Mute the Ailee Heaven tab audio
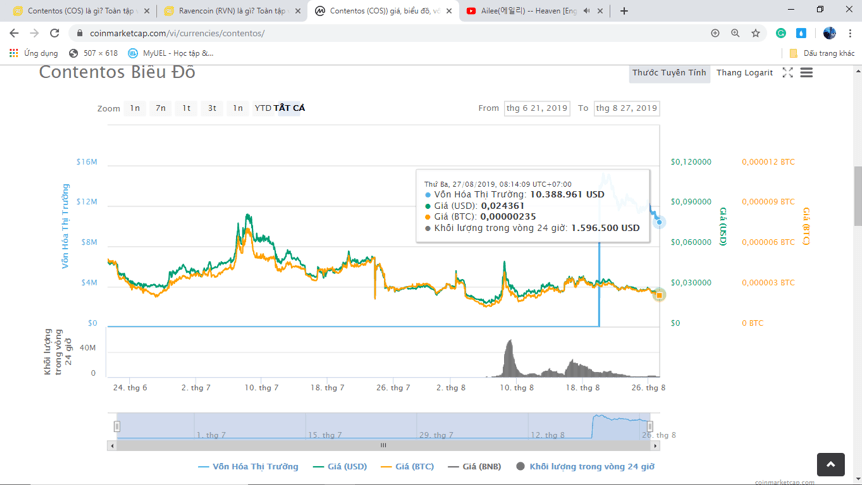This screenshot has height=485, width=862. [587, 10]
